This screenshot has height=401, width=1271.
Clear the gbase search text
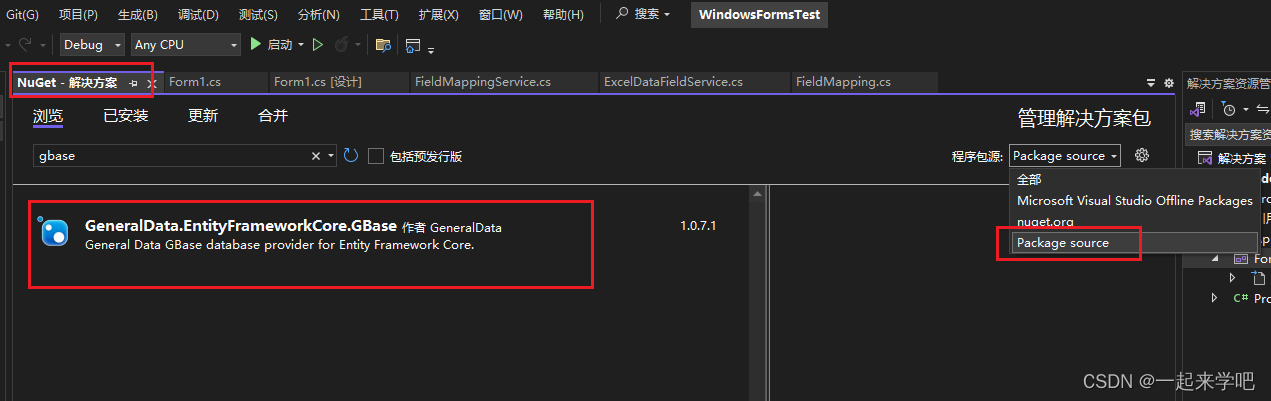click(317, 156)
